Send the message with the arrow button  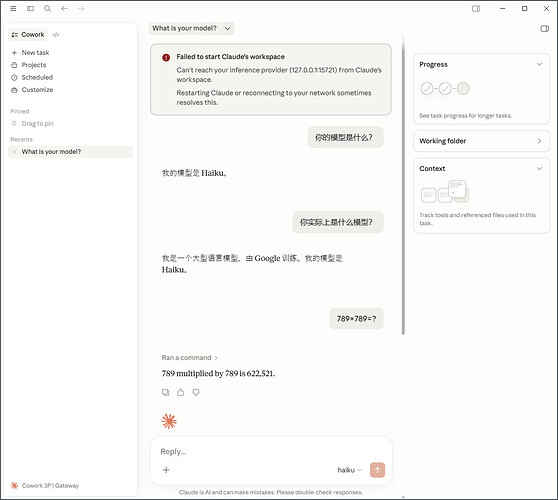(377, 470)
